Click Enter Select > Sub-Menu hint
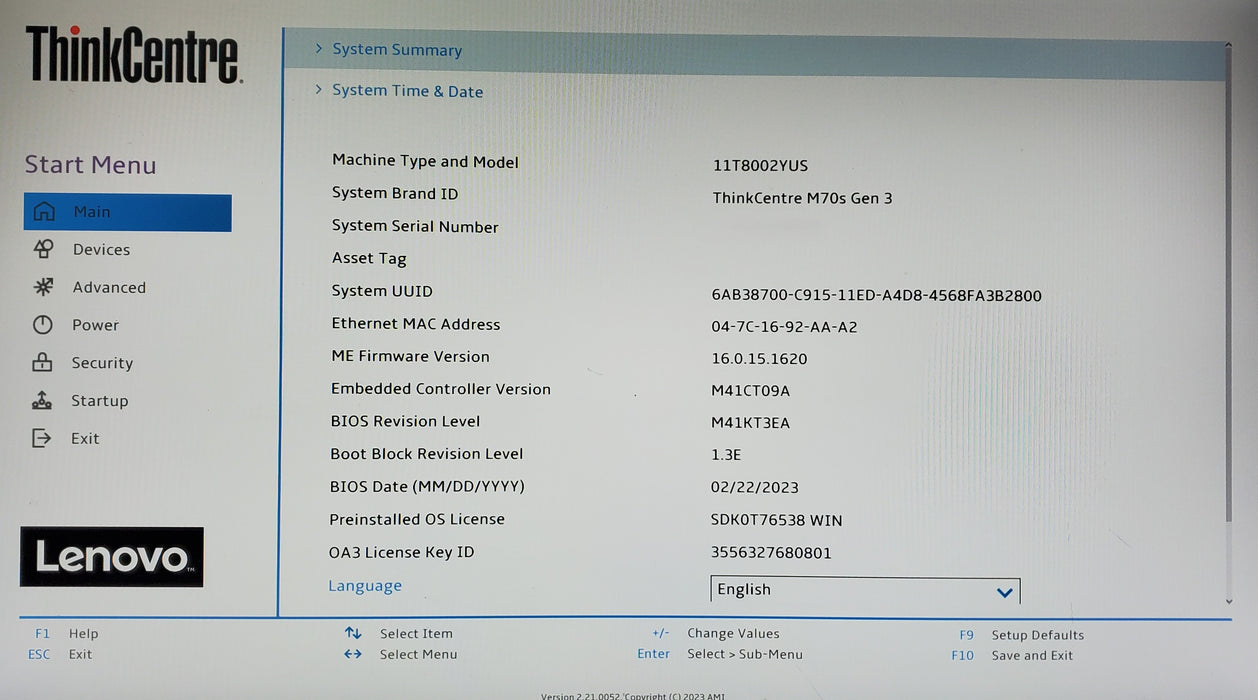This screenshot has height=700, width=1258. point(720,654)
